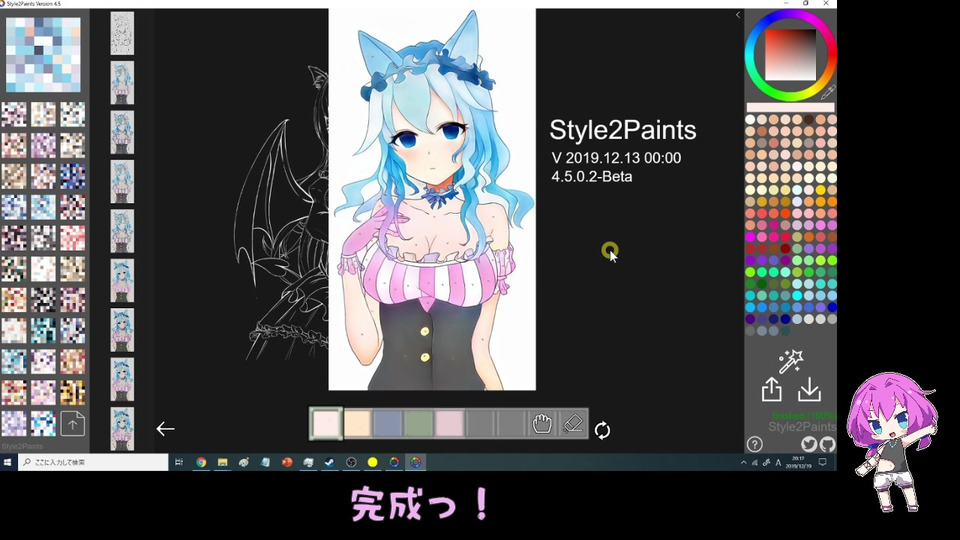Open PowerPoint from the taskbar
Image resolution: width=960 pixels, height=540 pixels.
click(x=287, y=462)
